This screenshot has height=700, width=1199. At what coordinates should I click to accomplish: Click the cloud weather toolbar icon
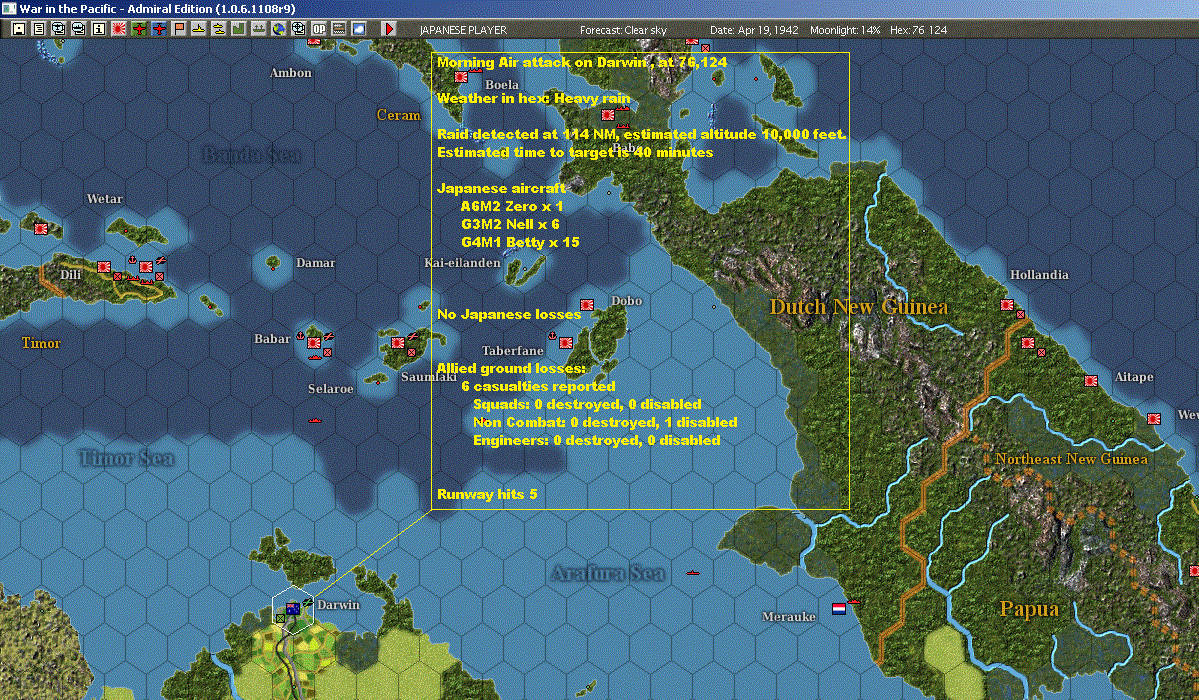click(x=359, y=29)
